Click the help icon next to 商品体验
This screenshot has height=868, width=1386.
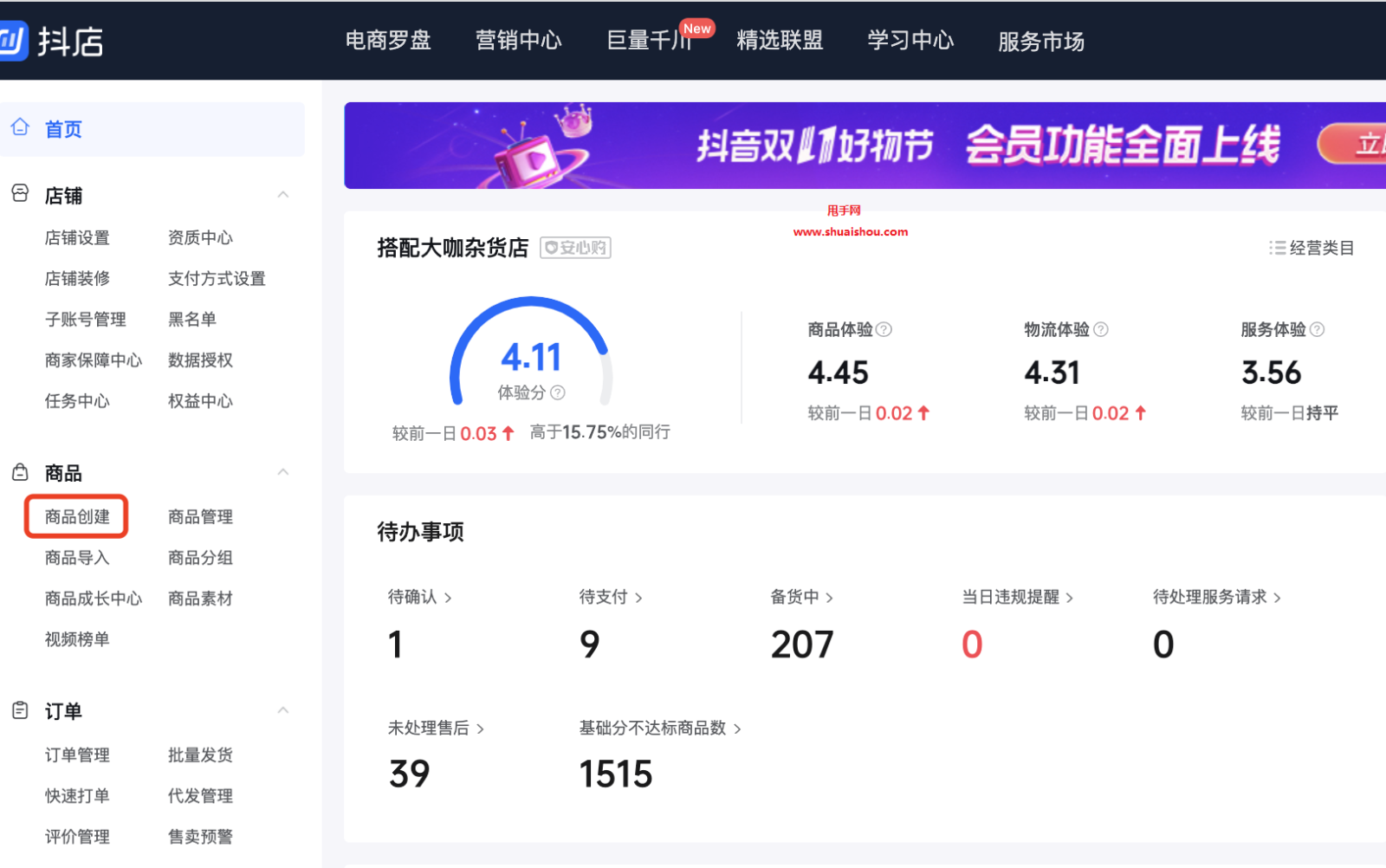(x=884, y=329)
